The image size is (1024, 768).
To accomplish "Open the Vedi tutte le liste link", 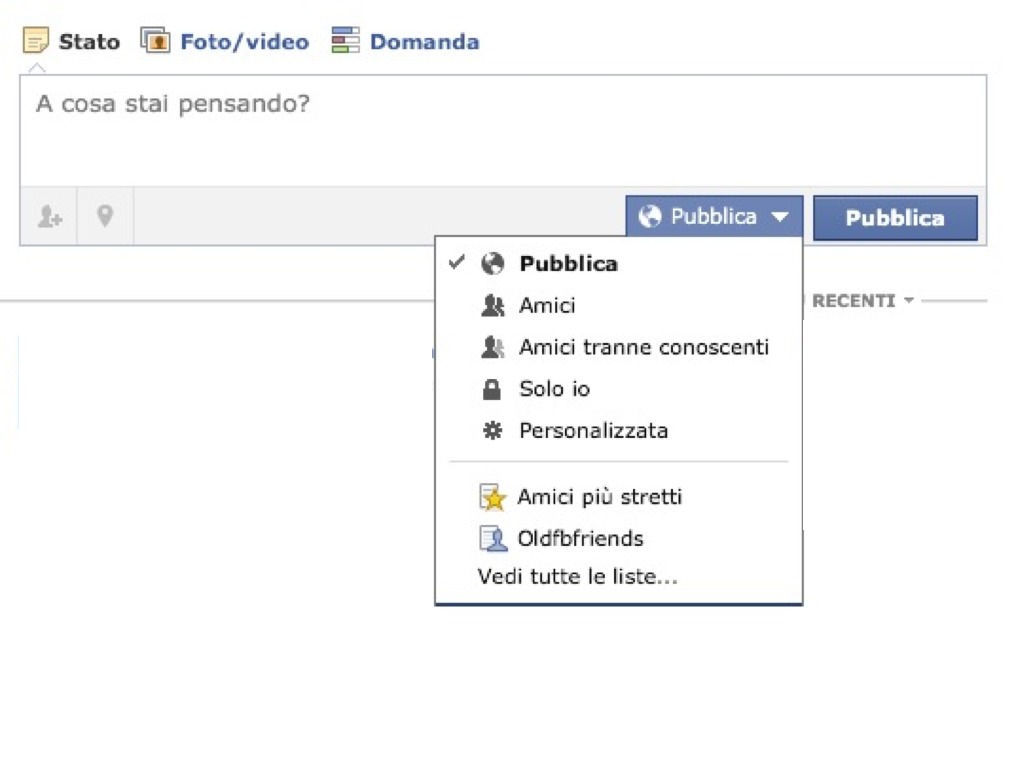I will tap(578, 577).
